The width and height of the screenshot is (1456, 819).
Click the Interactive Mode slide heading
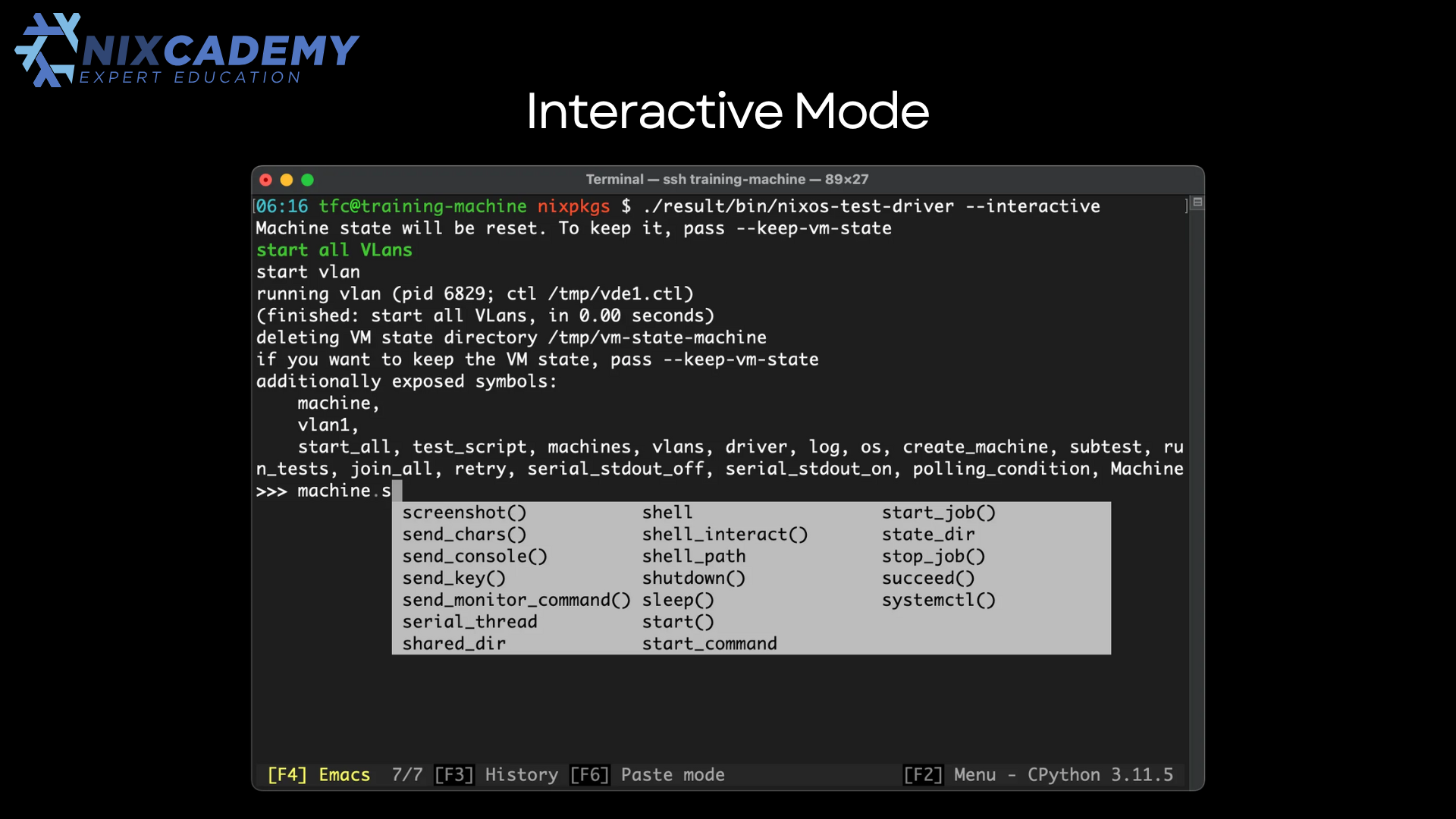coord(727,111)
